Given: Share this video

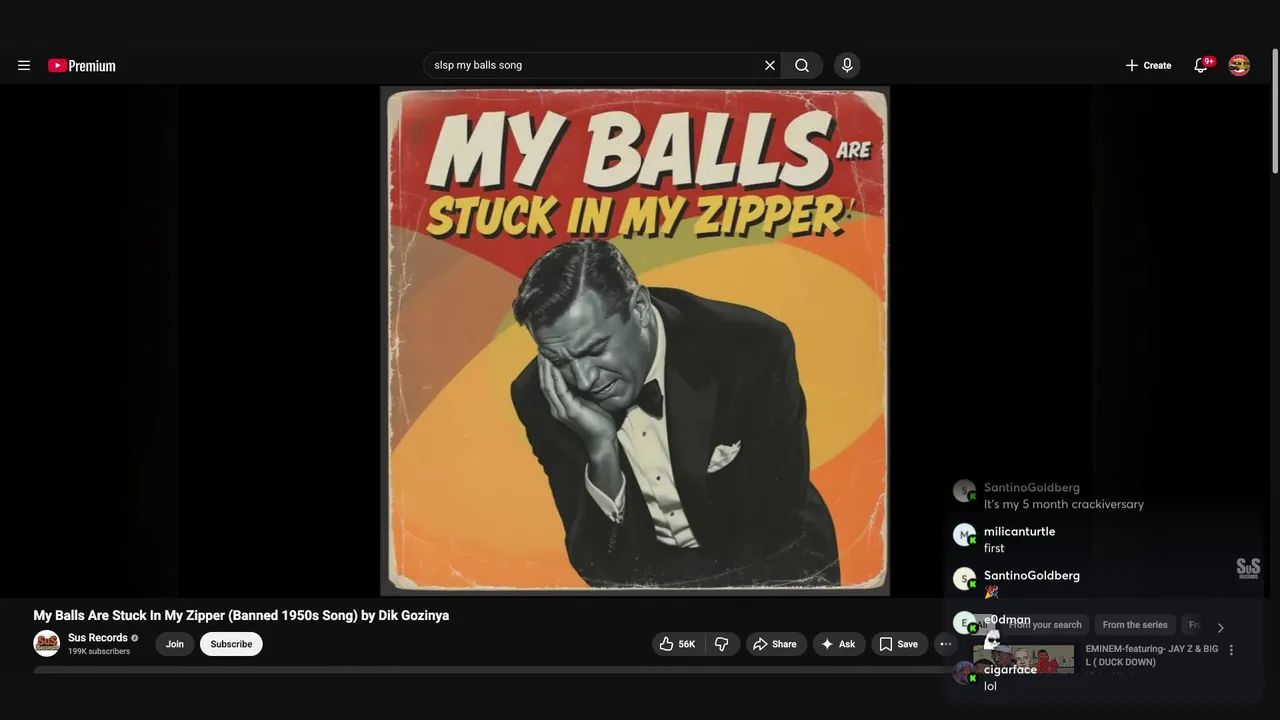Looking at the screenshot, I should coord(775,644).
